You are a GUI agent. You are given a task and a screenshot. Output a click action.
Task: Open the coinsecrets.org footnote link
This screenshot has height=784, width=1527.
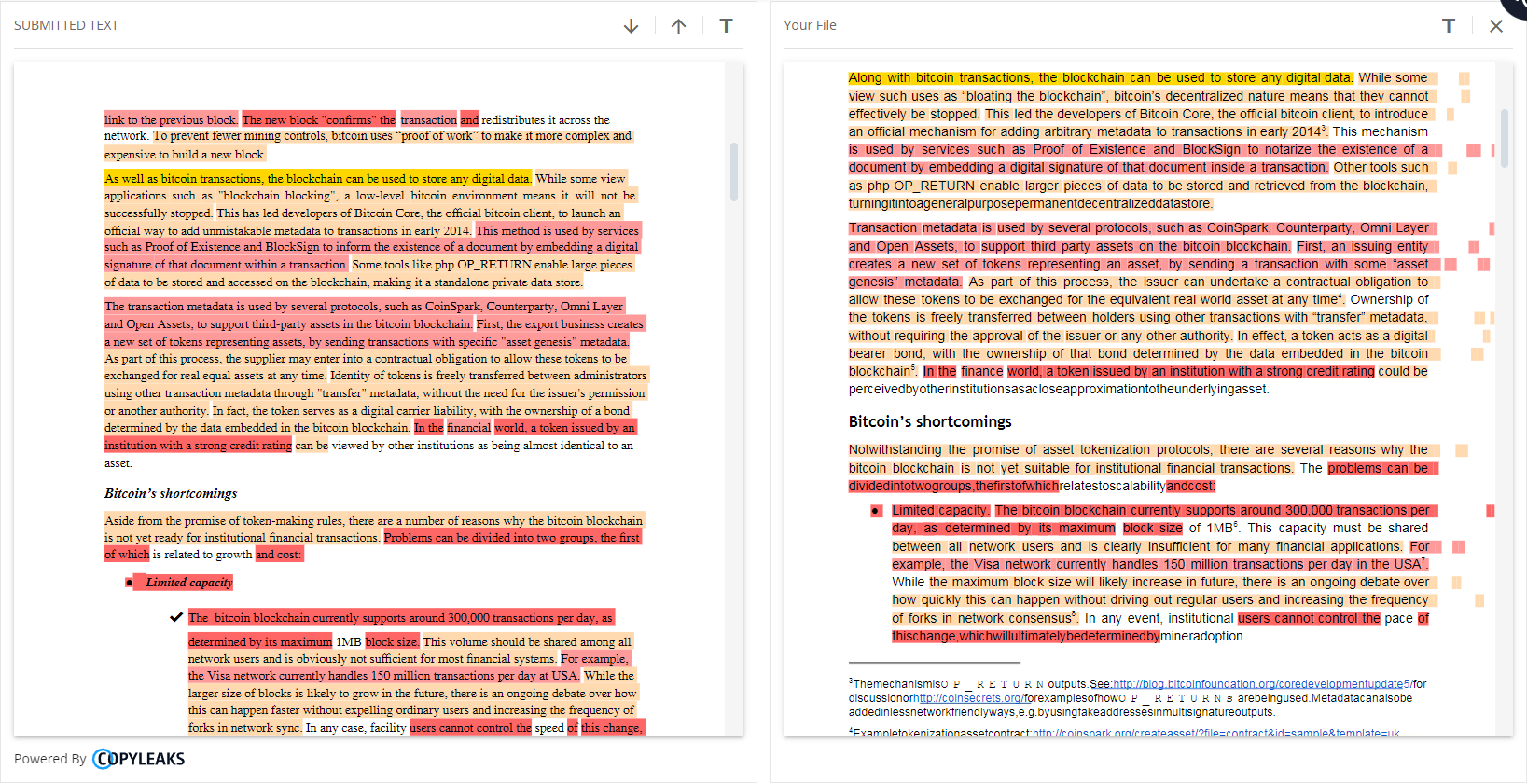969,698
